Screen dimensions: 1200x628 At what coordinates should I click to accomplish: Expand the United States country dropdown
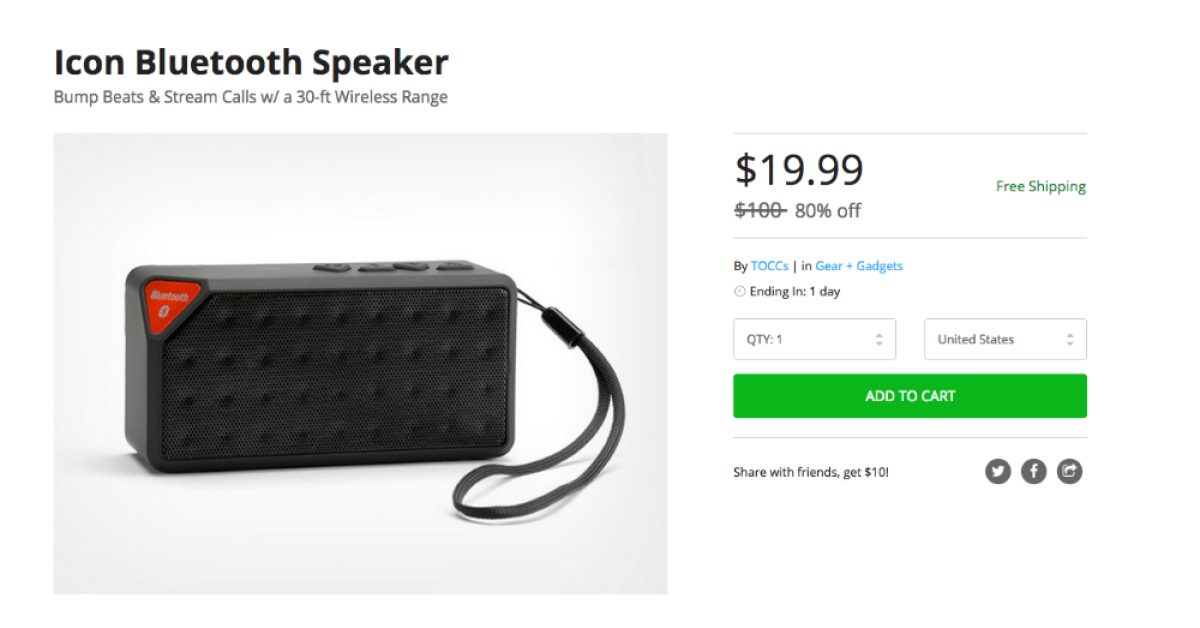[1005, 339]
